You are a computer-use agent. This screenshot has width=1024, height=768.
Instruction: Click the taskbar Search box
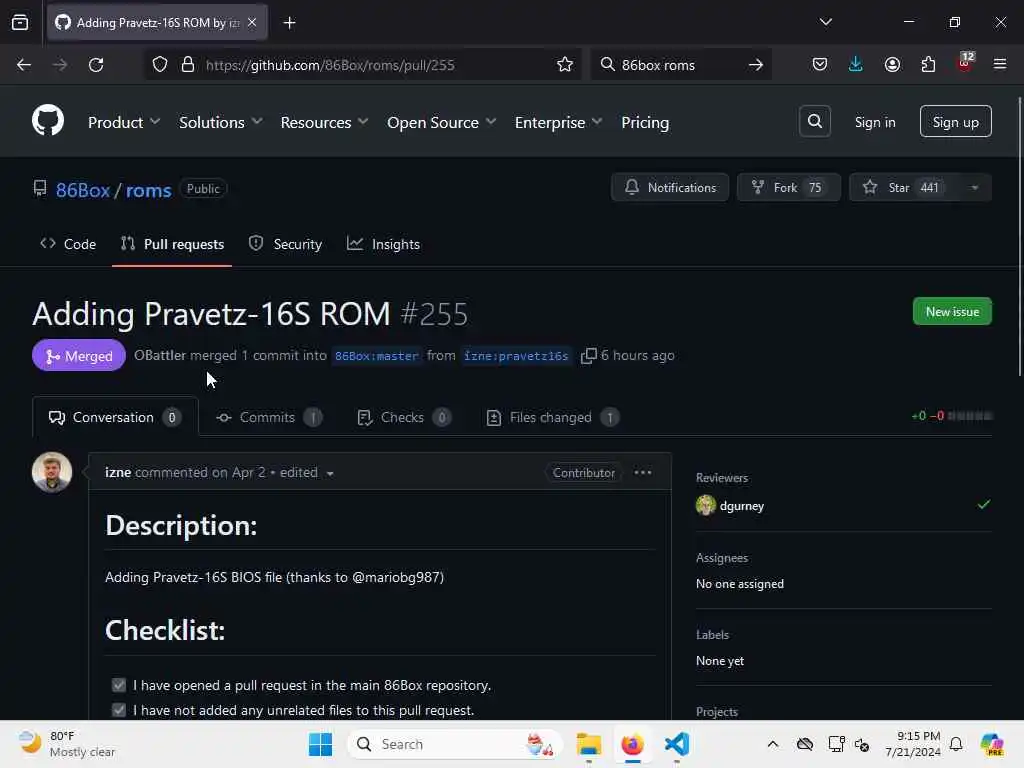[x=455, y=744]
